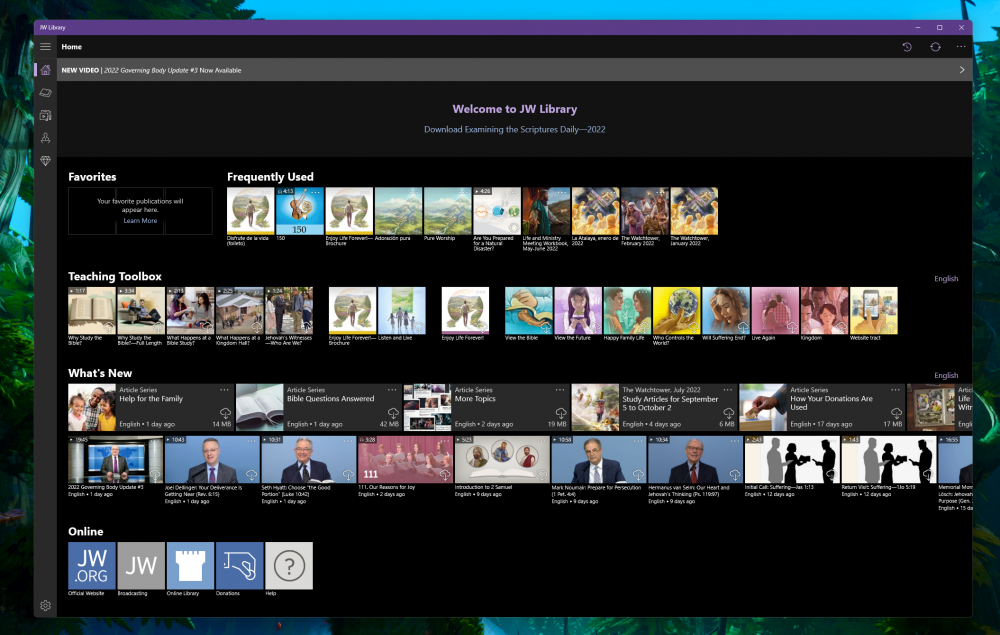The height and width of the screenshot is (635, 1000).
Task: Open the Publications/Media sidebar icon
Action: point(45,115)
